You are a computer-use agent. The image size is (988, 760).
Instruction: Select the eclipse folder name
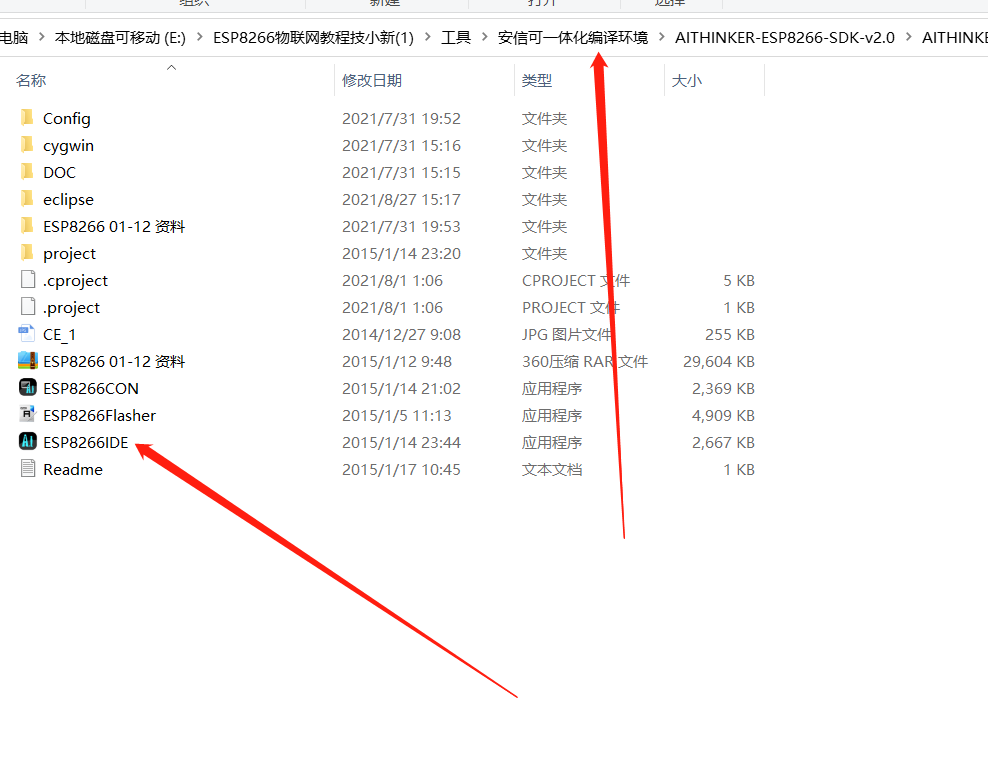[68, 200]
